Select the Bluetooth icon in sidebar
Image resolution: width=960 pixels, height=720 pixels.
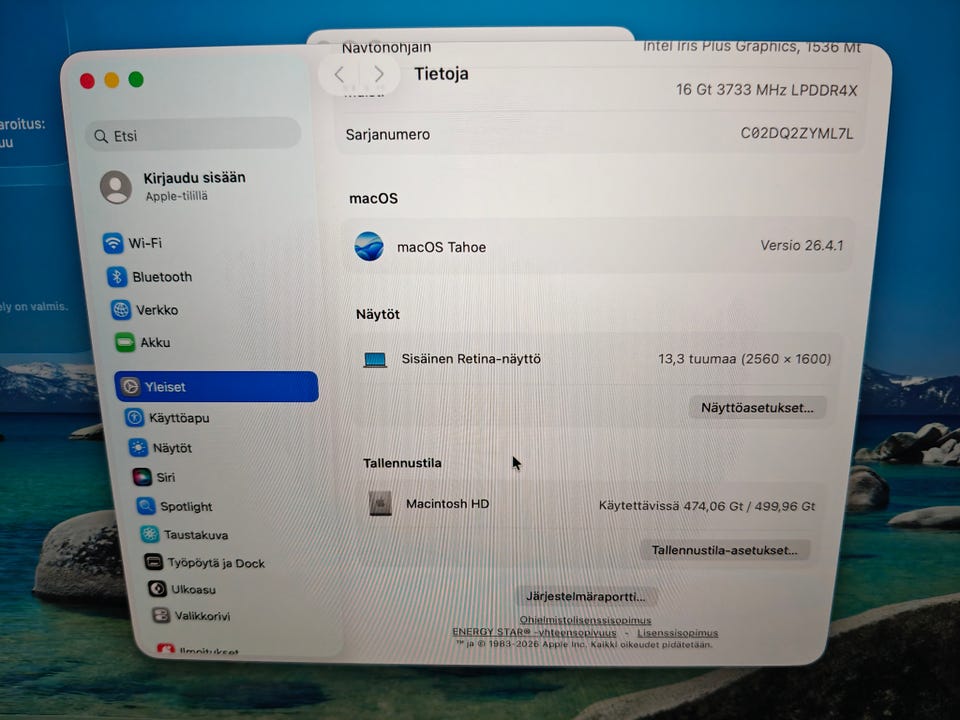click(x=116, y=277)
